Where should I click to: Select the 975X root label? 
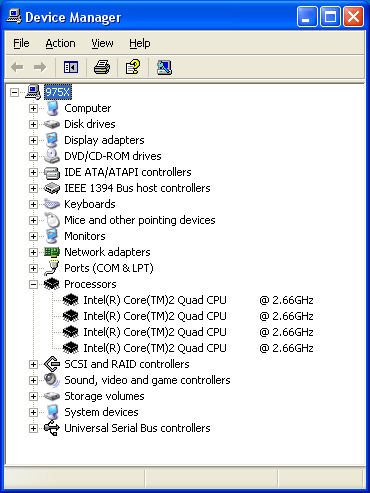pyautogui.click(x=58, y=92)
